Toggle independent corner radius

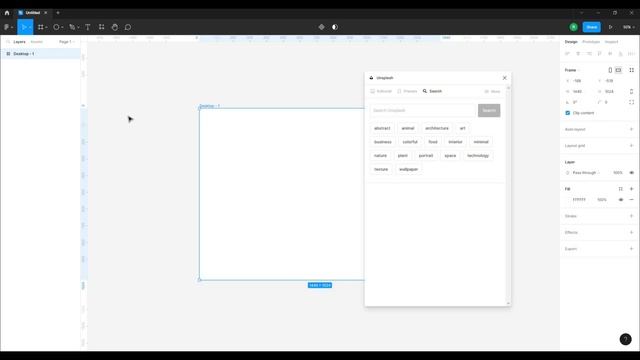coord(631,102)
